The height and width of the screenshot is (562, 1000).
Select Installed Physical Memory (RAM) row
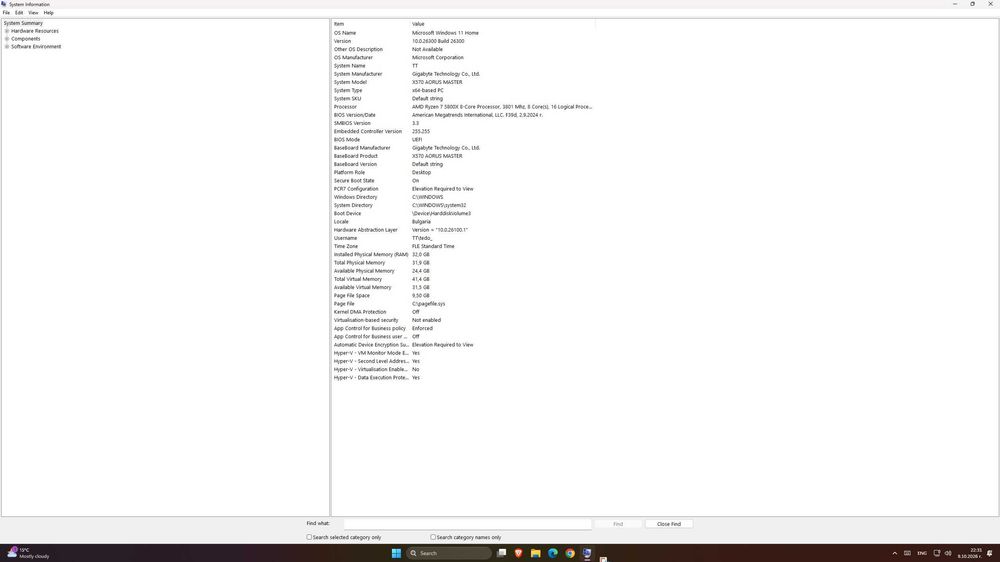pos(464,255)
